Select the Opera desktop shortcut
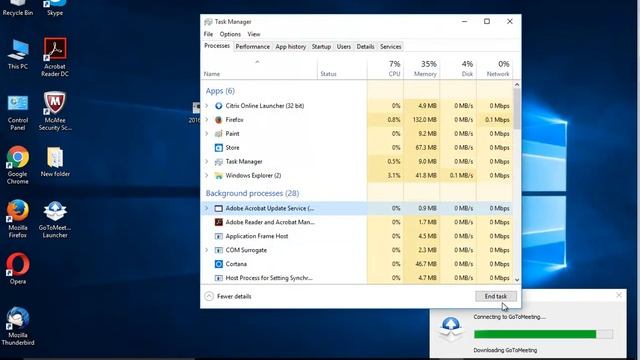Screen dimensions: 640x360 pos(18,268)
